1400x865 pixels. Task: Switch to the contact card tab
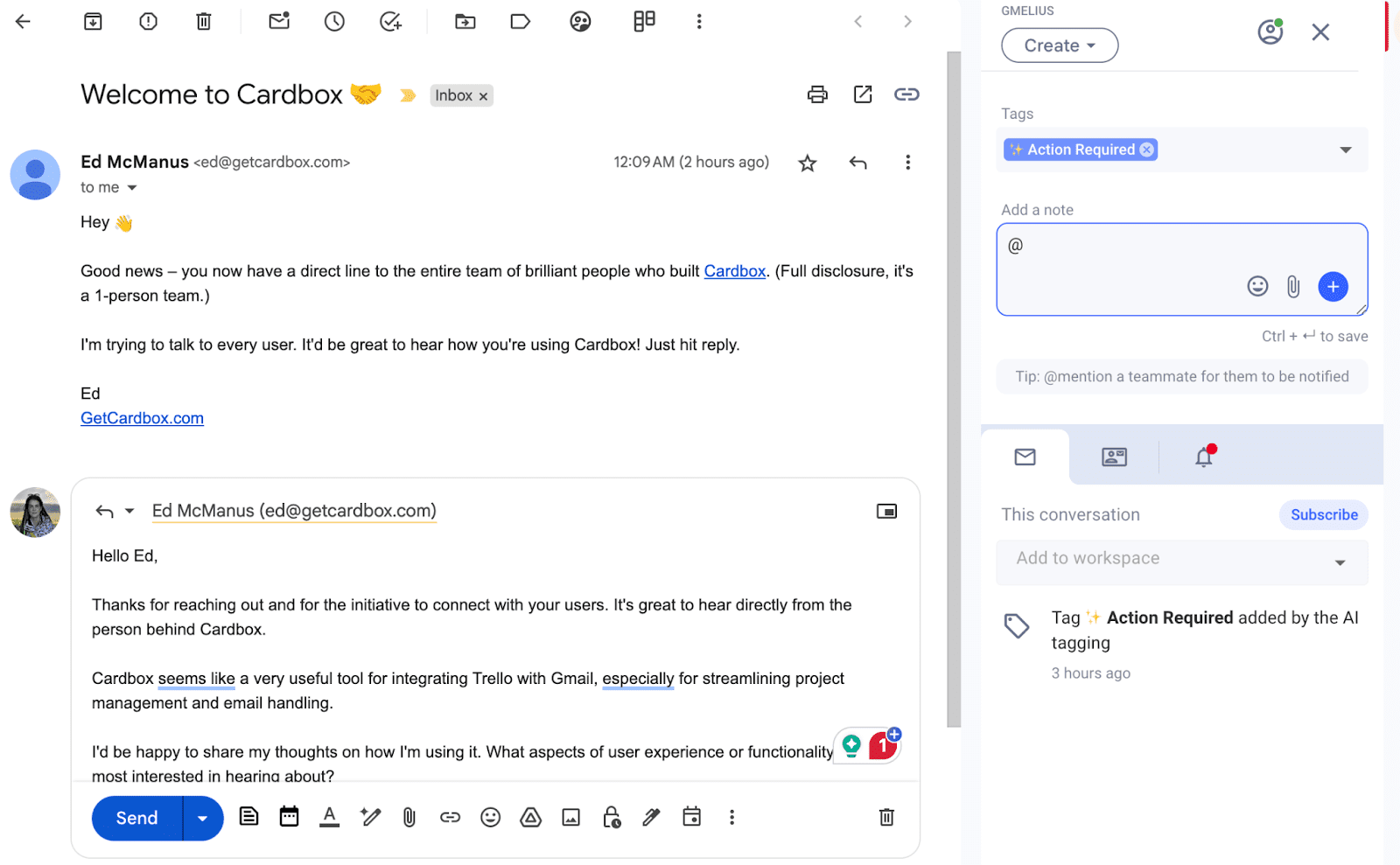(1114, 457)
